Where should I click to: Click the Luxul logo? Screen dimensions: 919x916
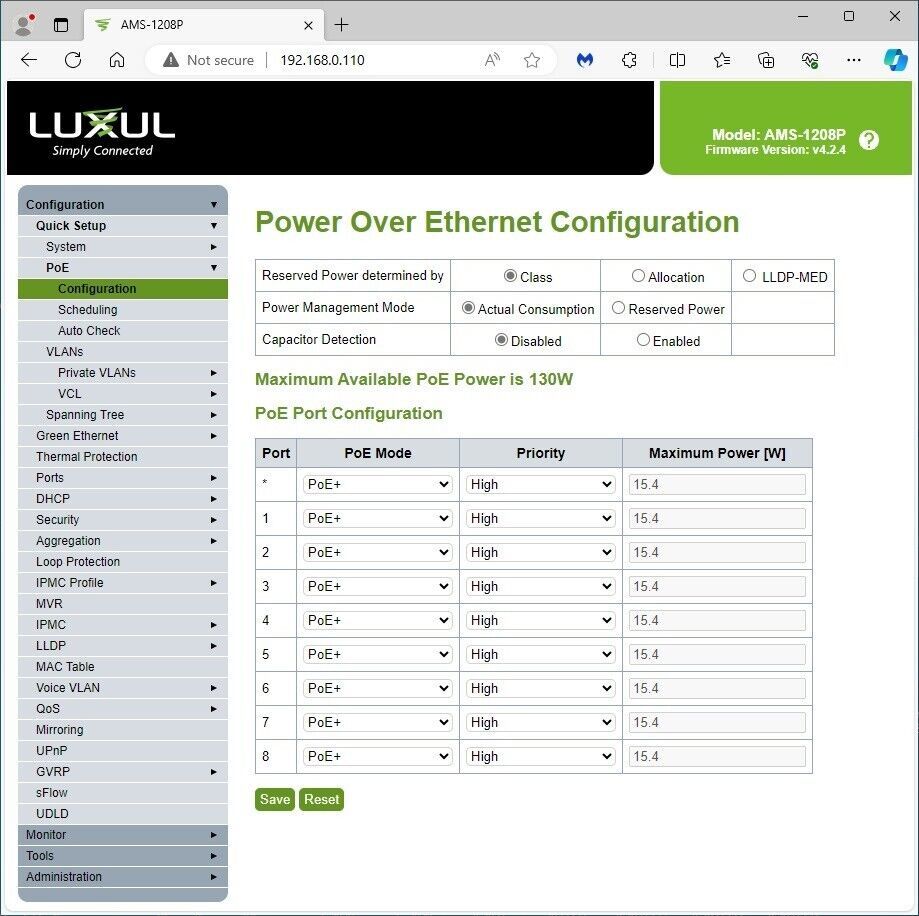coord(102,131)
